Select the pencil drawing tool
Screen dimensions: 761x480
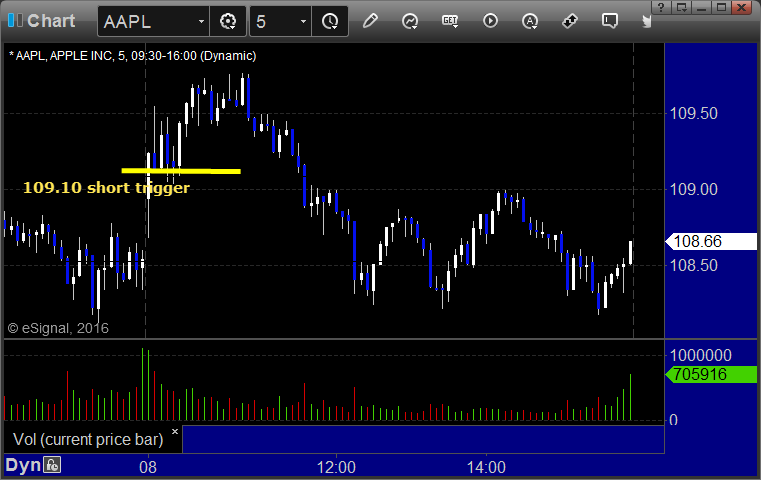click(x=370, y=21)
